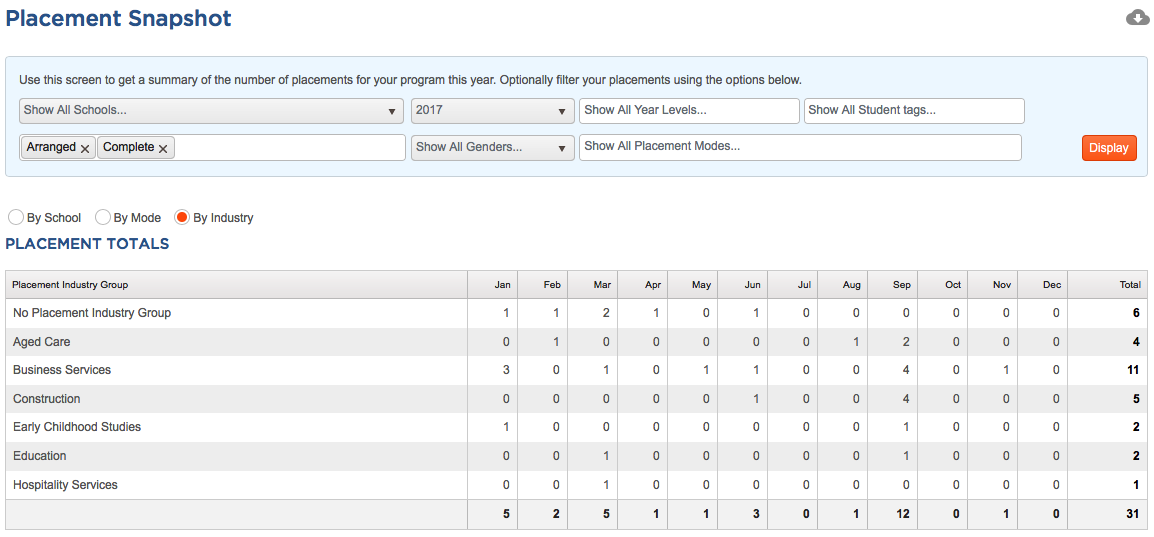Click the Education row label
The height and width of the screenshot is (537, 1154).
(40, 456)
